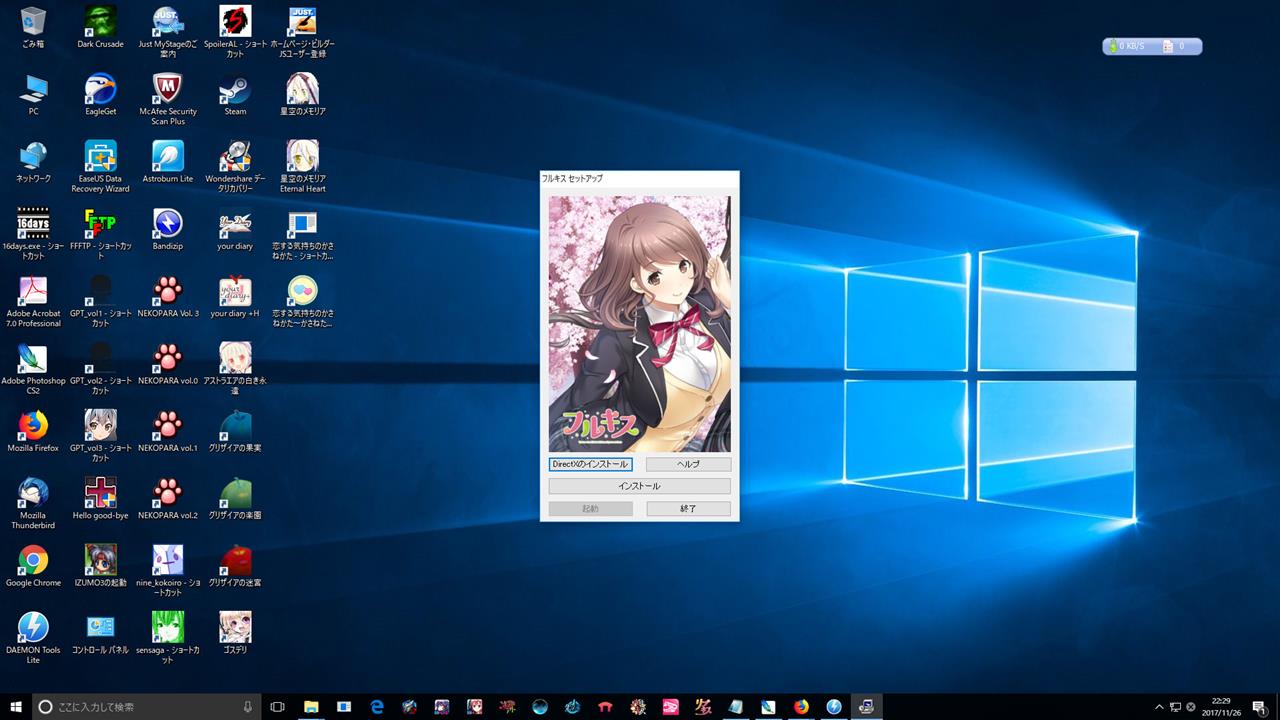This screenshot has width=1280, height=720.
Task: Select the グリザイアの果実 shortcut
Action: click(x=235, y=431)
